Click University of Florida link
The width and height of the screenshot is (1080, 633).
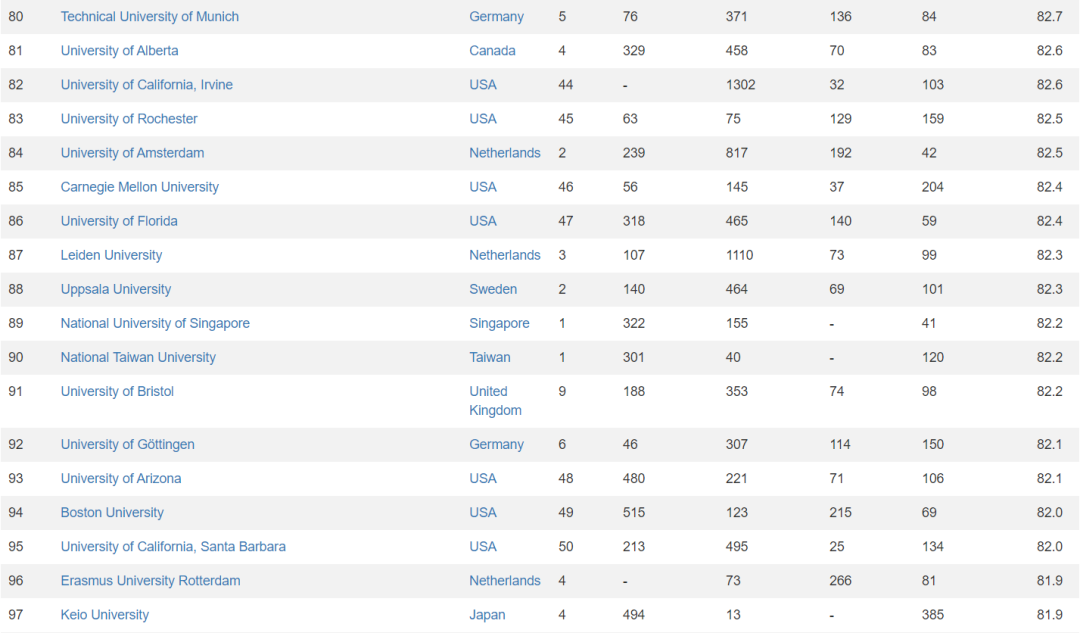coord(119,221)
